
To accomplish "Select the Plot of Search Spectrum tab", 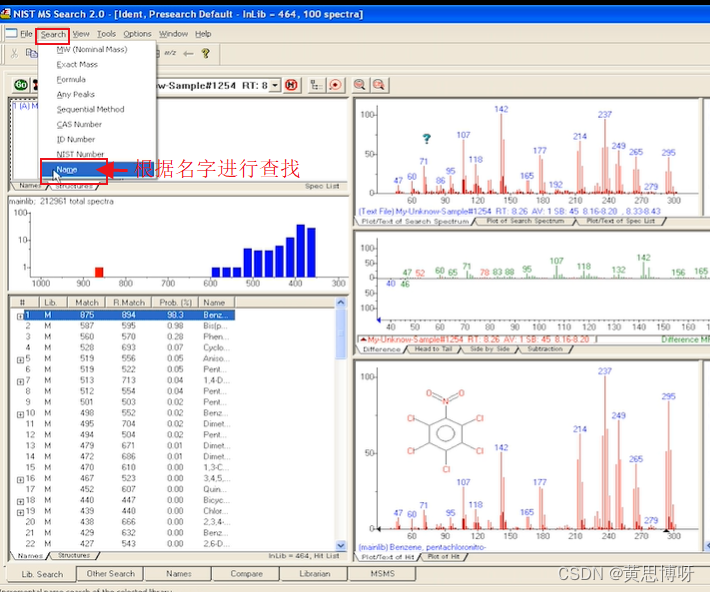I will click(x=525, y=221).
